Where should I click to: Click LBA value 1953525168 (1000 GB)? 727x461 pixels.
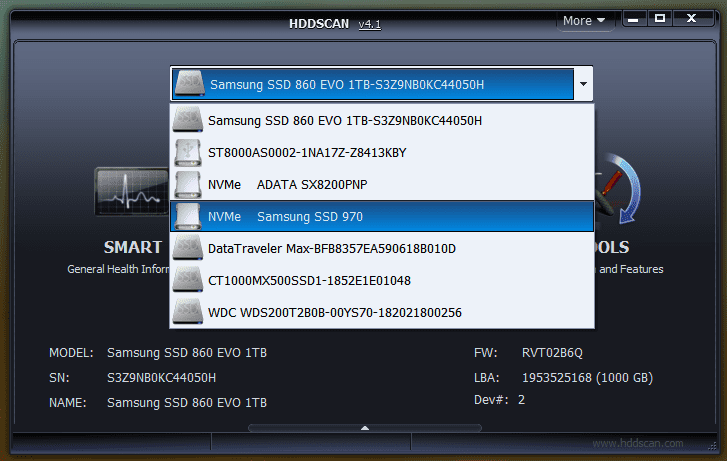tap(587, 378)
